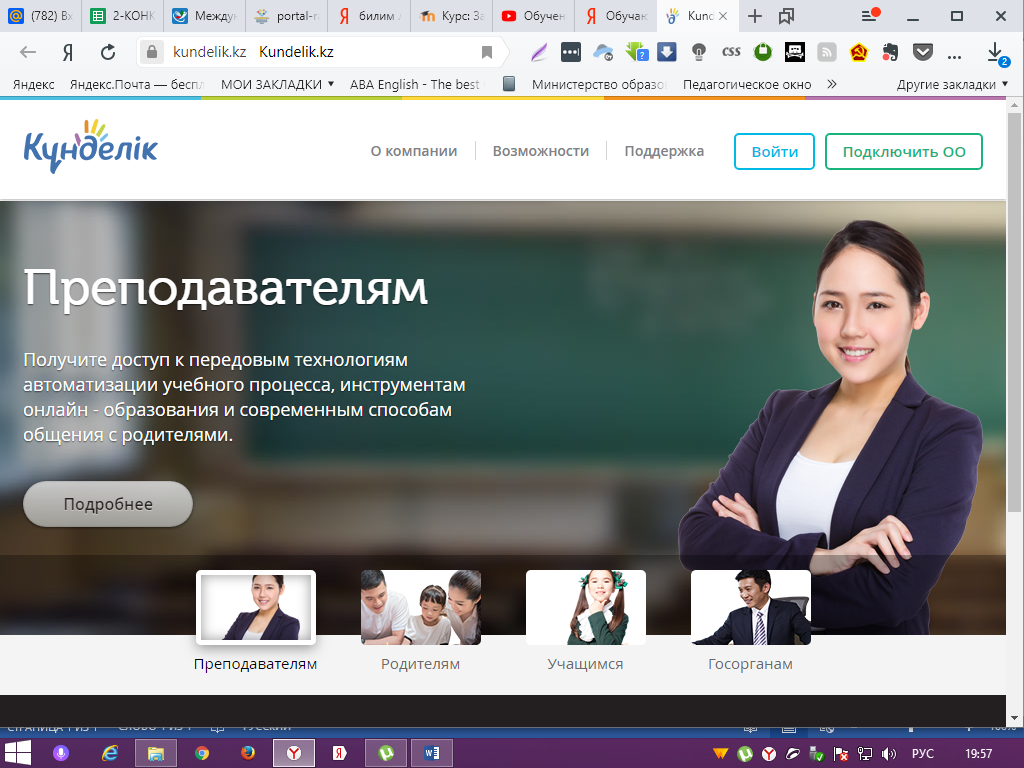The height and width of the screenshot is (768, 1024).
Task: Open the purple feather extension
Action: (539, 52)
